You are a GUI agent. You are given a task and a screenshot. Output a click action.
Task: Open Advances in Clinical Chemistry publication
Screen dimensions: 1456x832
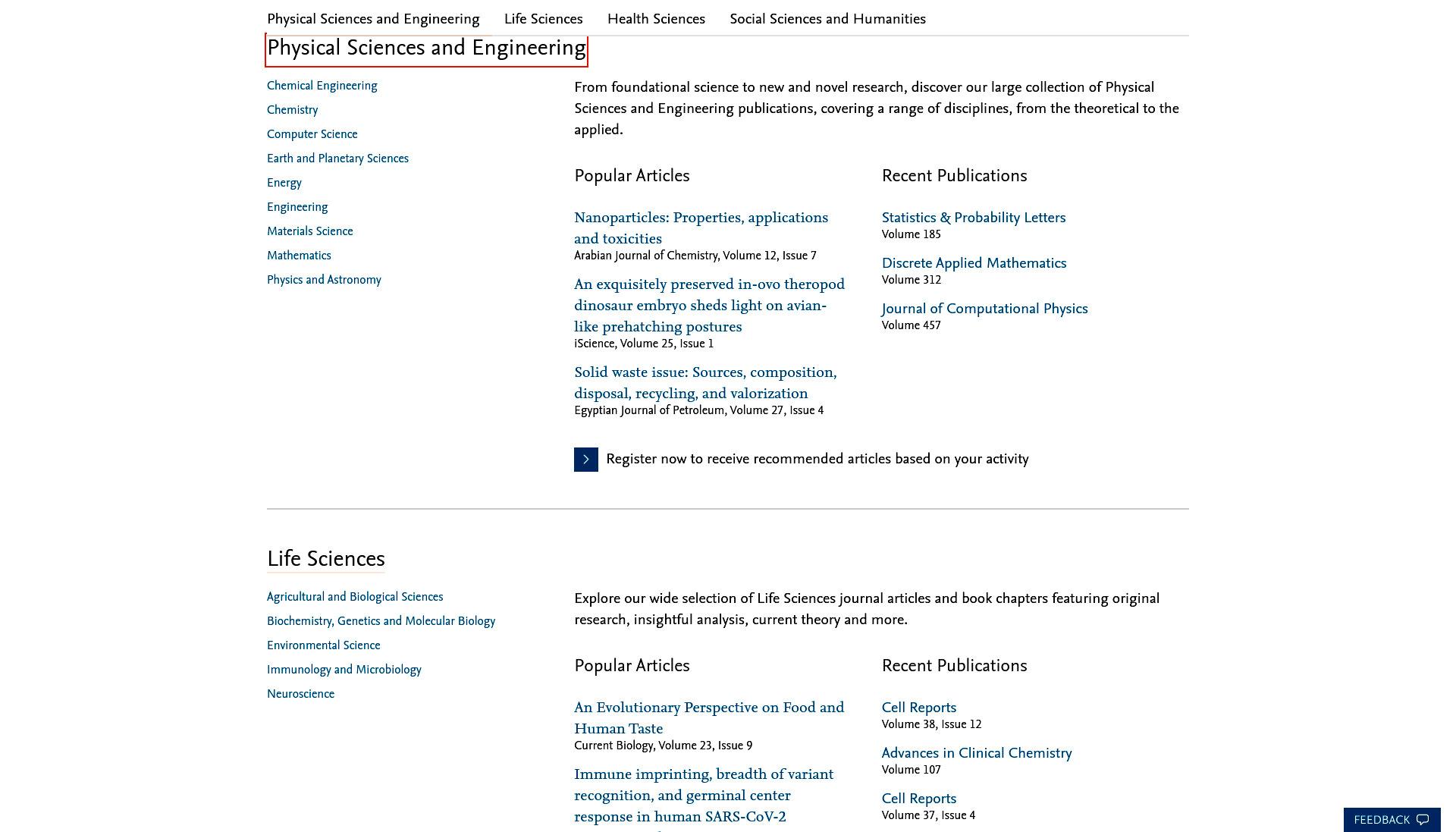click(977, 753)
